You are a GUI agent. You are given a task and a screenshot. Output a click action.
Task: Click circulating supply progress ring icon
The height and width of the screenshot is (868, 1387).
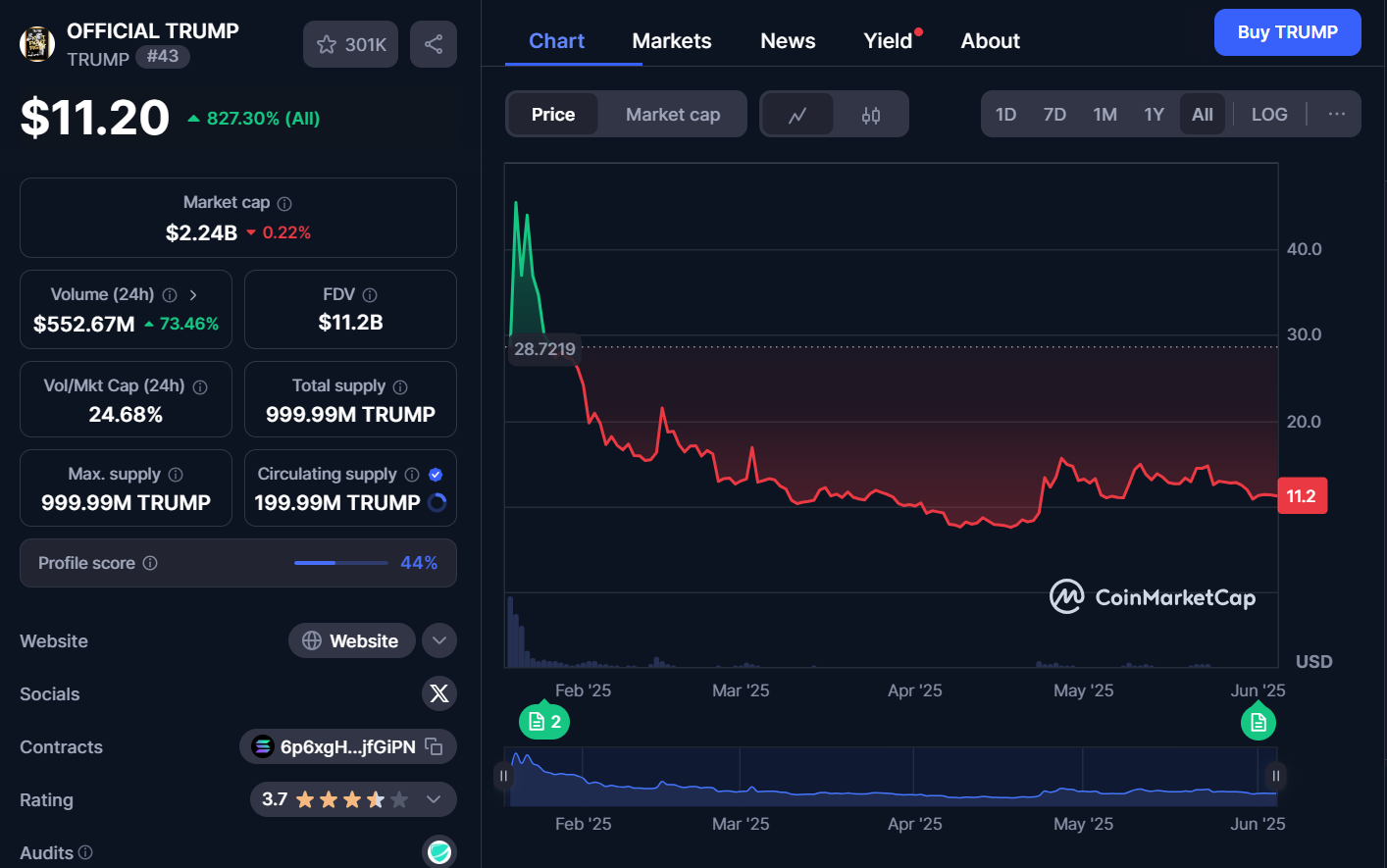[x=437, y=503]
